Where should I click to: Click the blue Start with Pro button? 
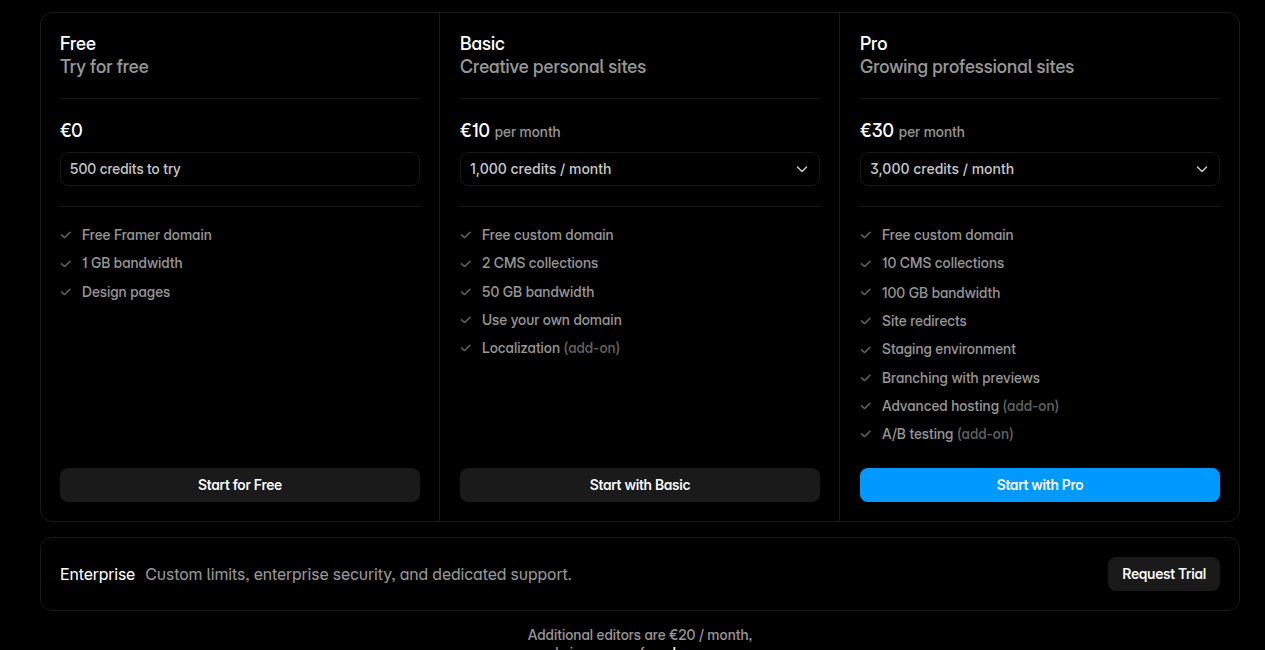(x=1040, y=485)
